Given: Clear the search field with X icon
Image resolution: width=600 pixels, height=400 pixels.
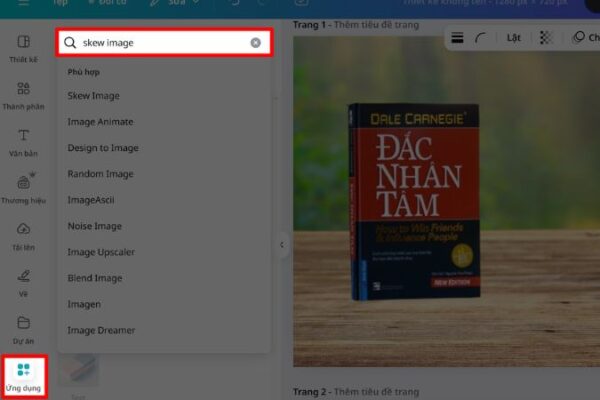Looking at the screenshot, I should [255, 43].
